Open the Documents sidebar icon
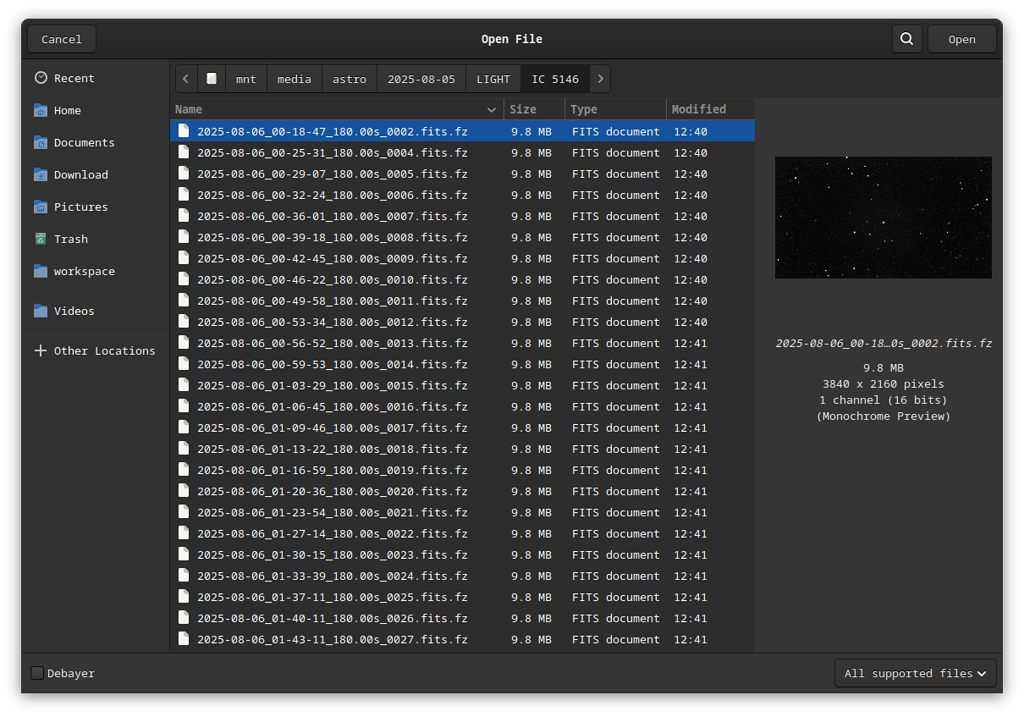 pos(42,142)
